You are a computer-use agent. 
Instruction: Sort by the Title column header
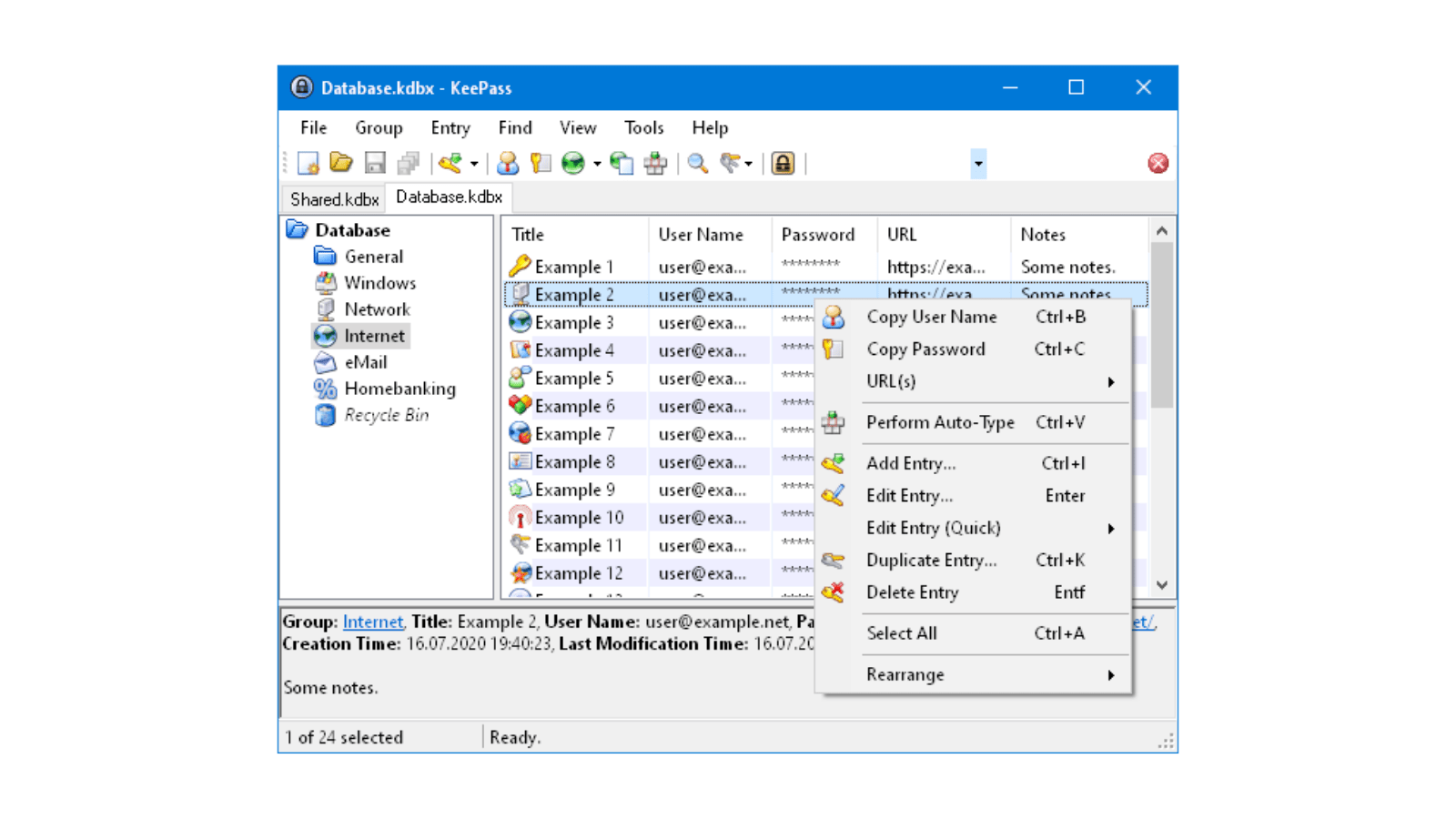[x=575, y=235]
